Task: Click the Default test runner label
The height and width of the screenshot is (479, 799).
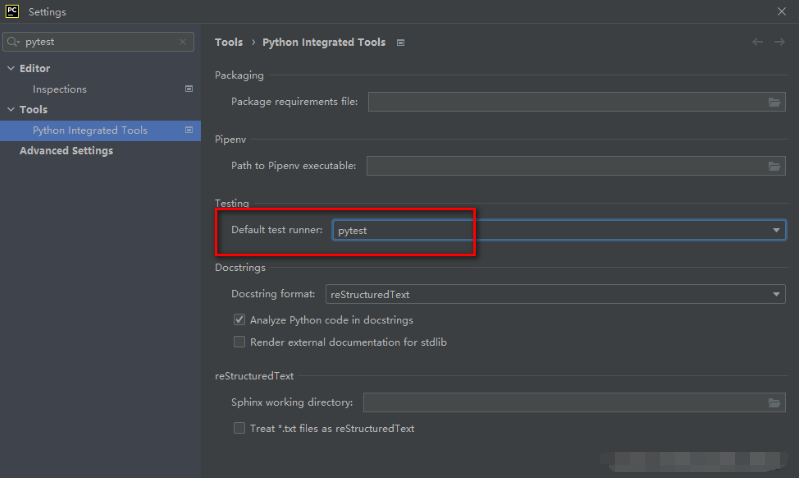Action: [277, 230]
